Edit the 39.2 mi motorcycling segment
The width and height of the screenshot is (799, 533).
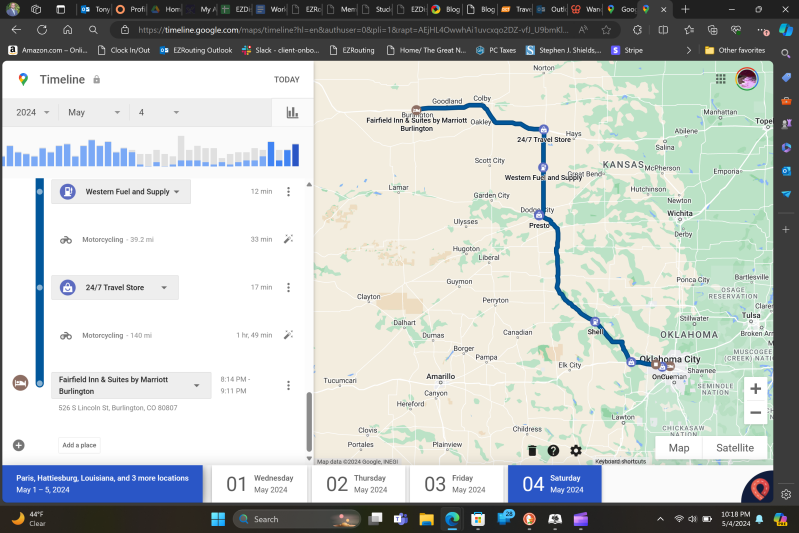click(x=288, y=239)
